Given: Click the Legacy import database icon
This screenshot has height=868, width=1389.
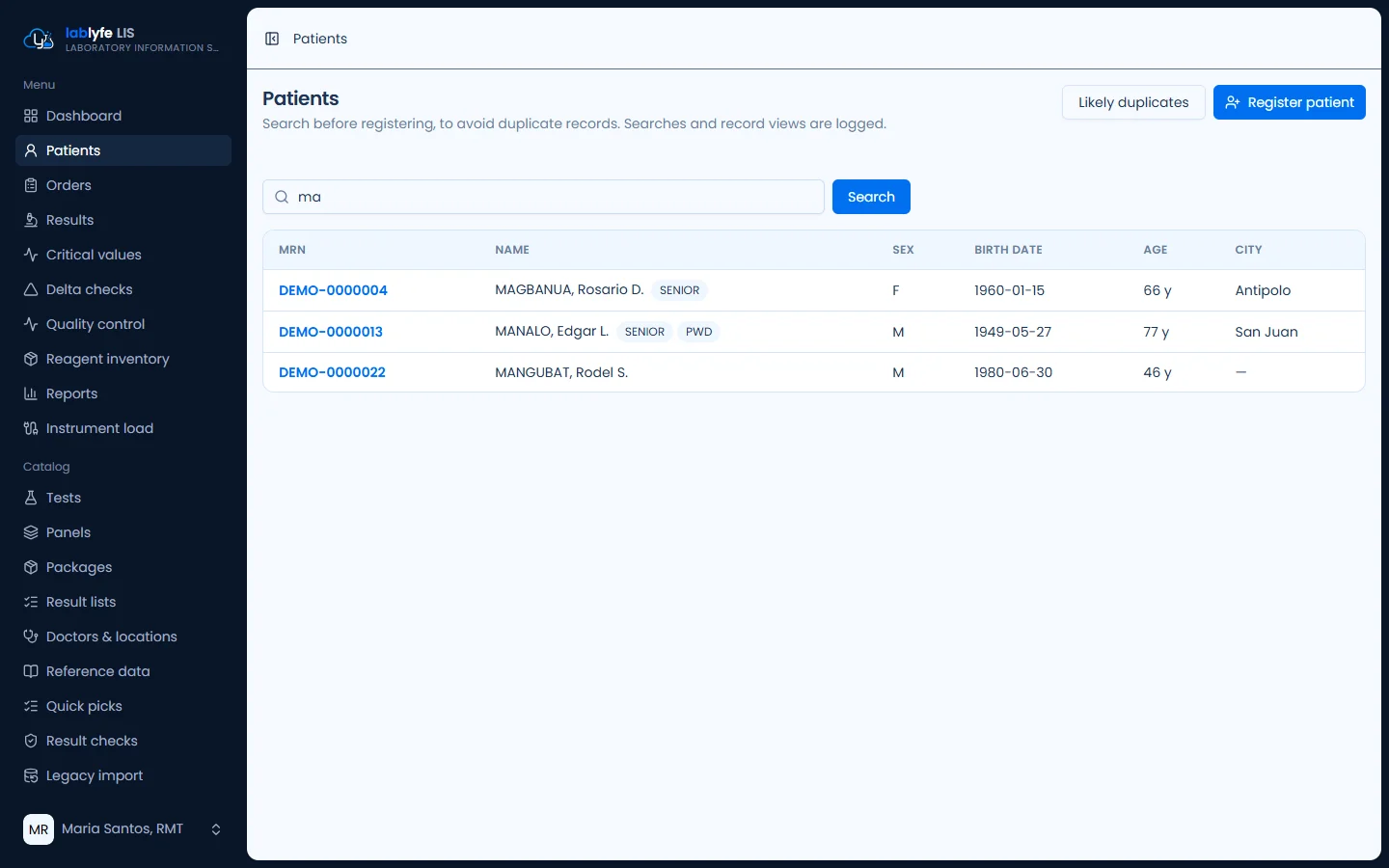Looking at the screenshot, I should (x=31, y=775).
